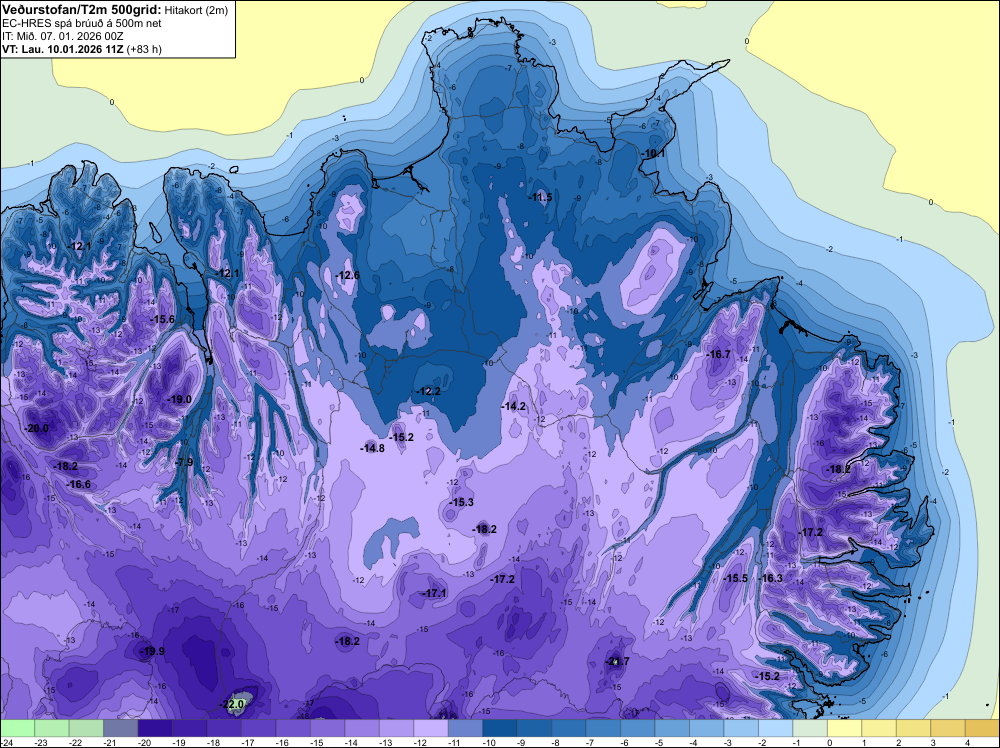The height and width of the screenshot is (748, 1000).
Task: Click the '-20.0' temperature label in the west
Action: point(36,428)
